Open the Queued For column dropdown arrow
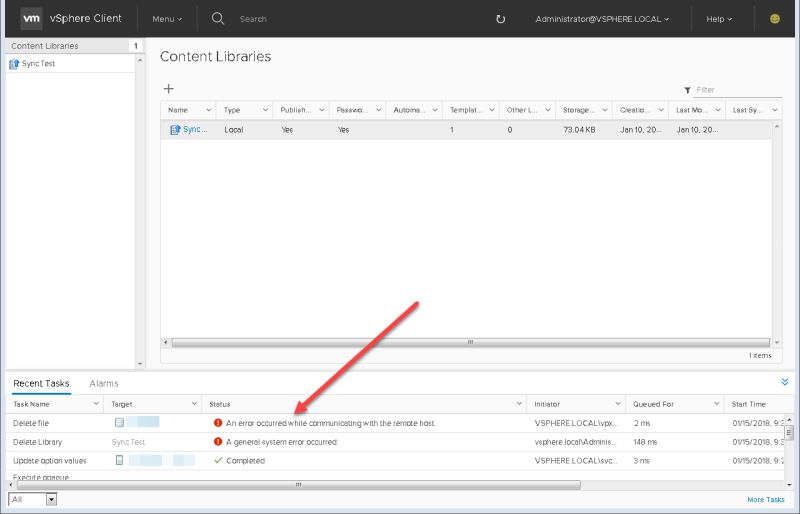This screenshot has width=800, height=514. 716,404
